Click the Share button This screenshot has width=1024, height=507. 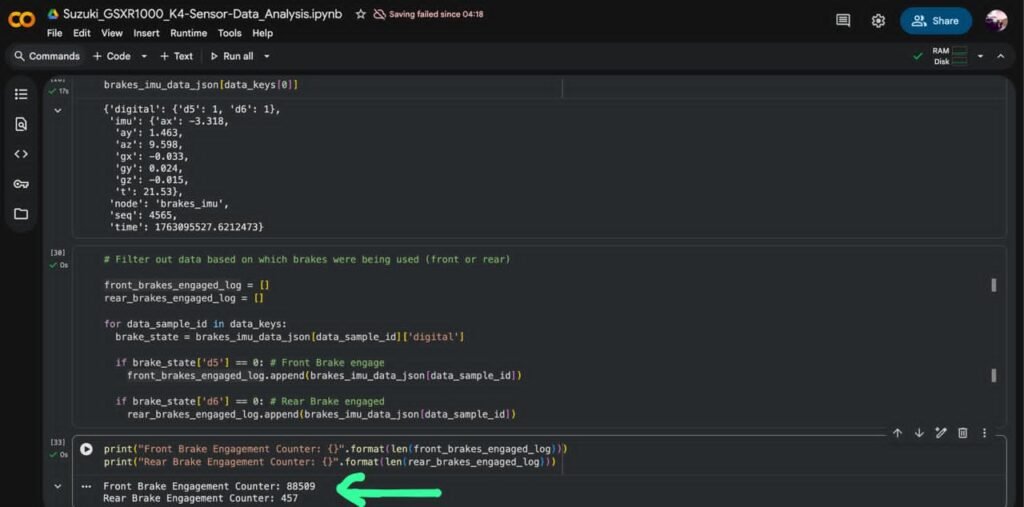pos(935,21)
